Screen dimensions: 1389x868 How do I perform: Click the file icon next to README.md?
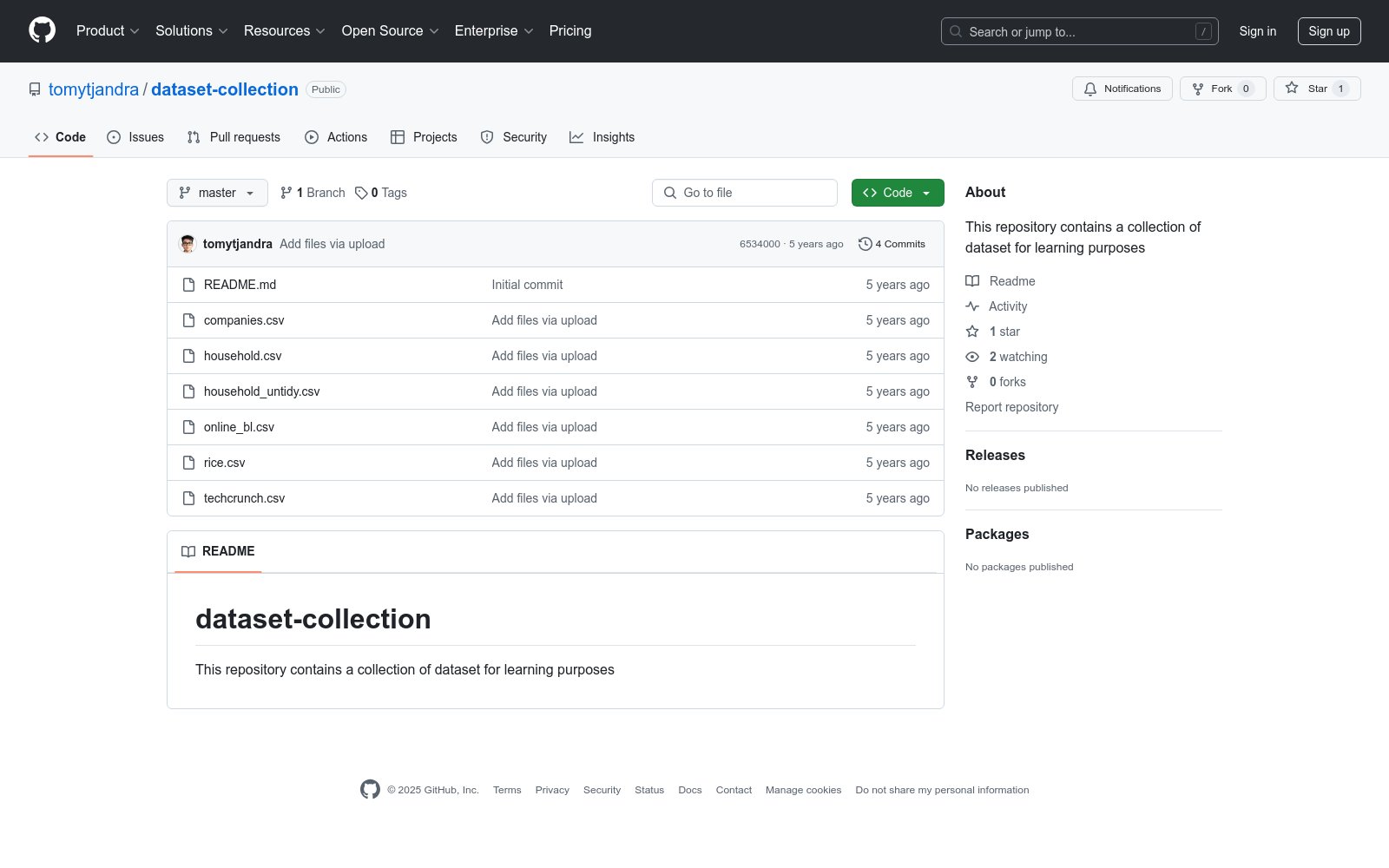[x=188, y=285]
